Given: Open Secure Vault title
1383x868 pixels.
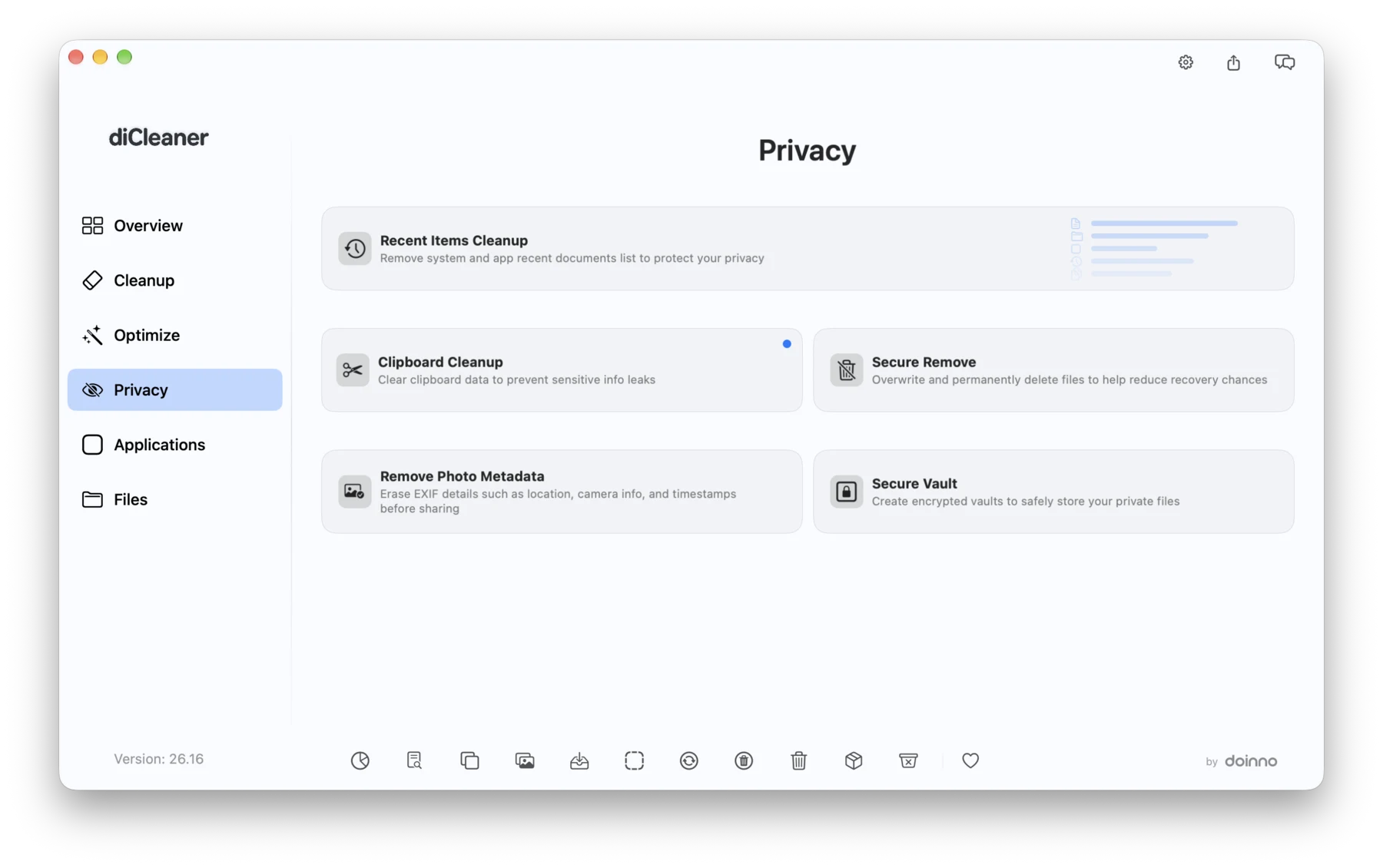Looking at the screenshot, I should point(914,483).
